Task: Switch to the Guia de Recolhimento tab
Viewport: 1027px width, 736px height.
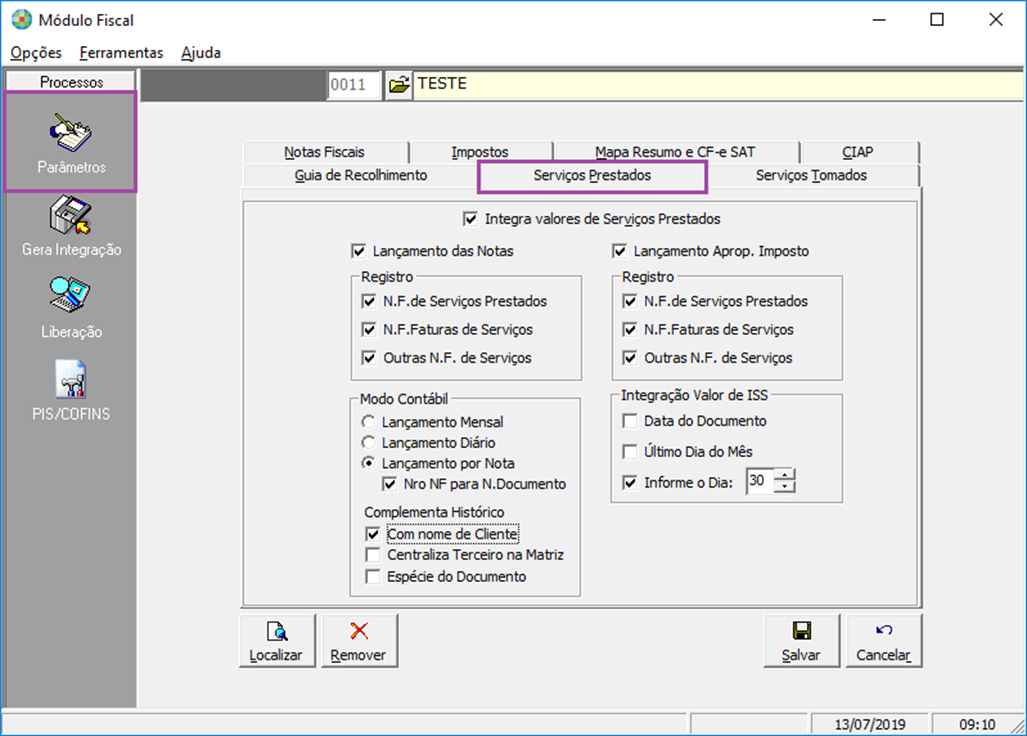Action: coord(361,175)
